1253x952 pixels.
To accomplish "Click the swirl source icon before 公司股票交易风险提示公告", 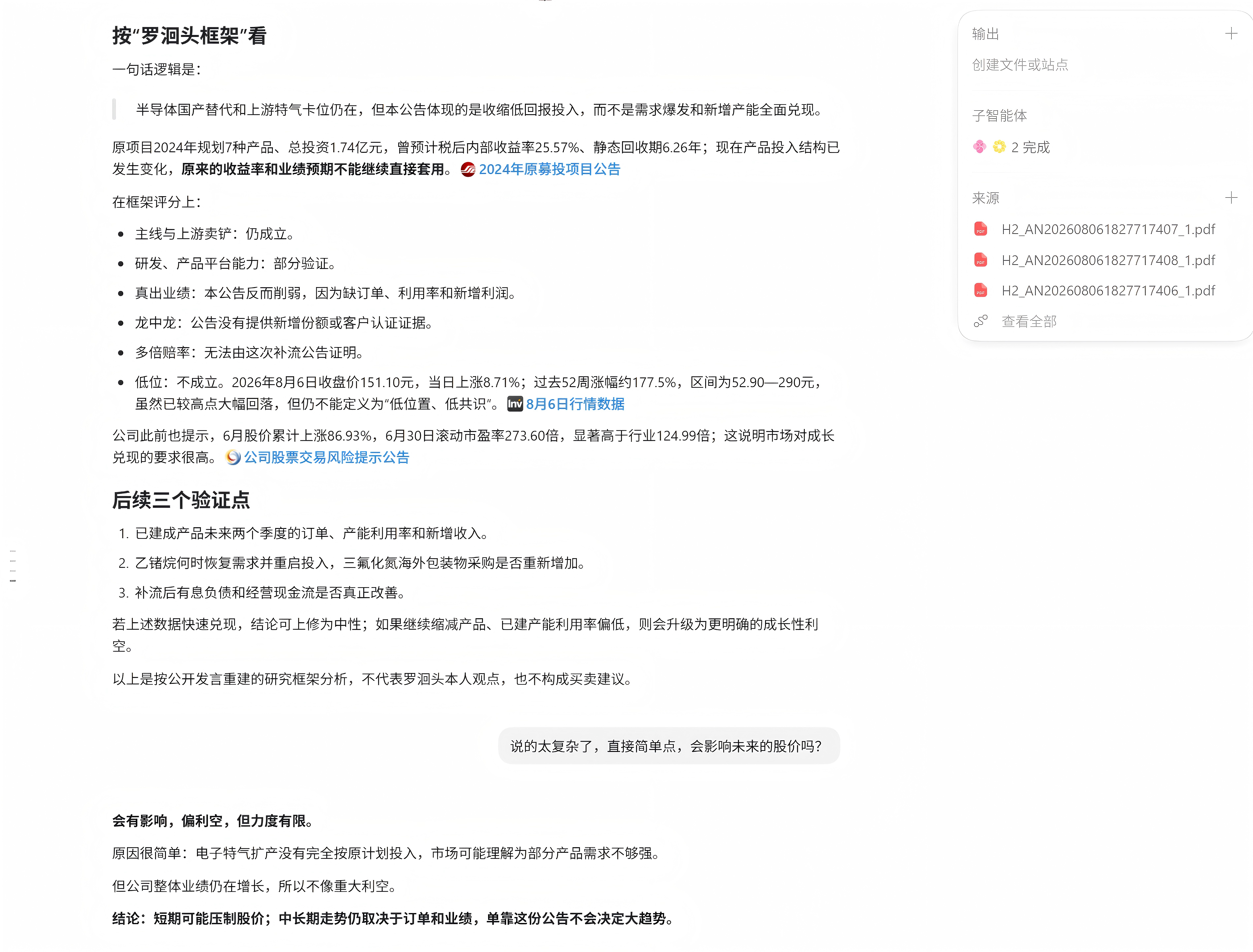I will [x=233, y=457].
